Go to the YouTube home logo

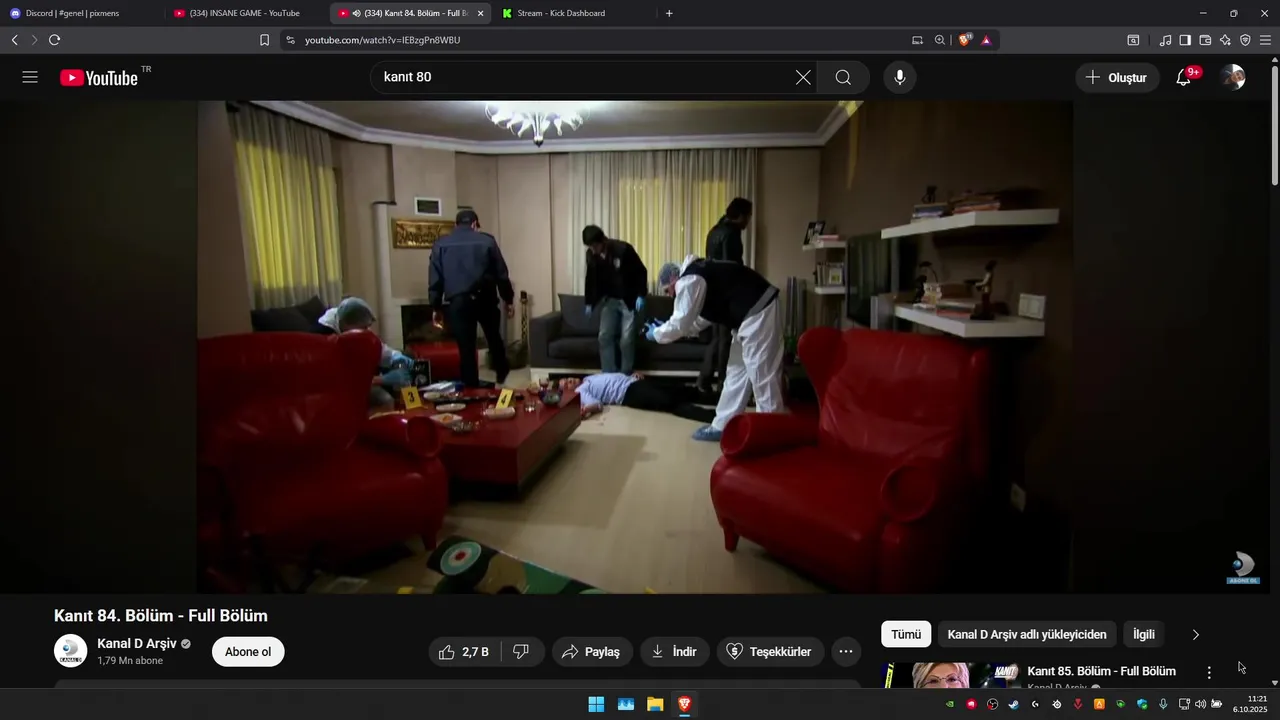[x=98, y=78]
